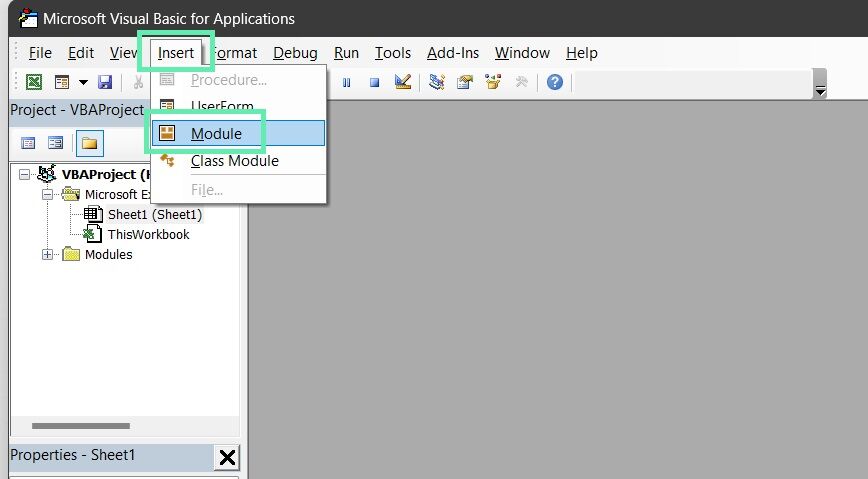Image resolution: width=868 pixels, height=479 pixels.
Task: Toggle Design Mode toolbar icon
Action: (x=403, y=82)
